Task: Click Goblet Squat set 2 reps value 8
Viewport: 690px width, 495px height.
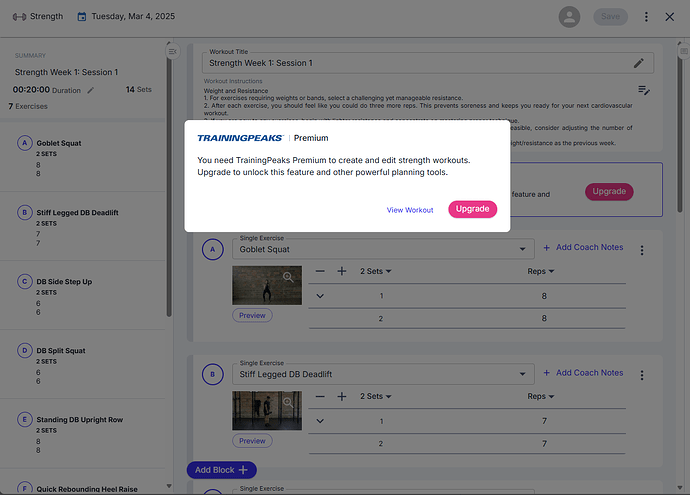Action: (544, 318)
